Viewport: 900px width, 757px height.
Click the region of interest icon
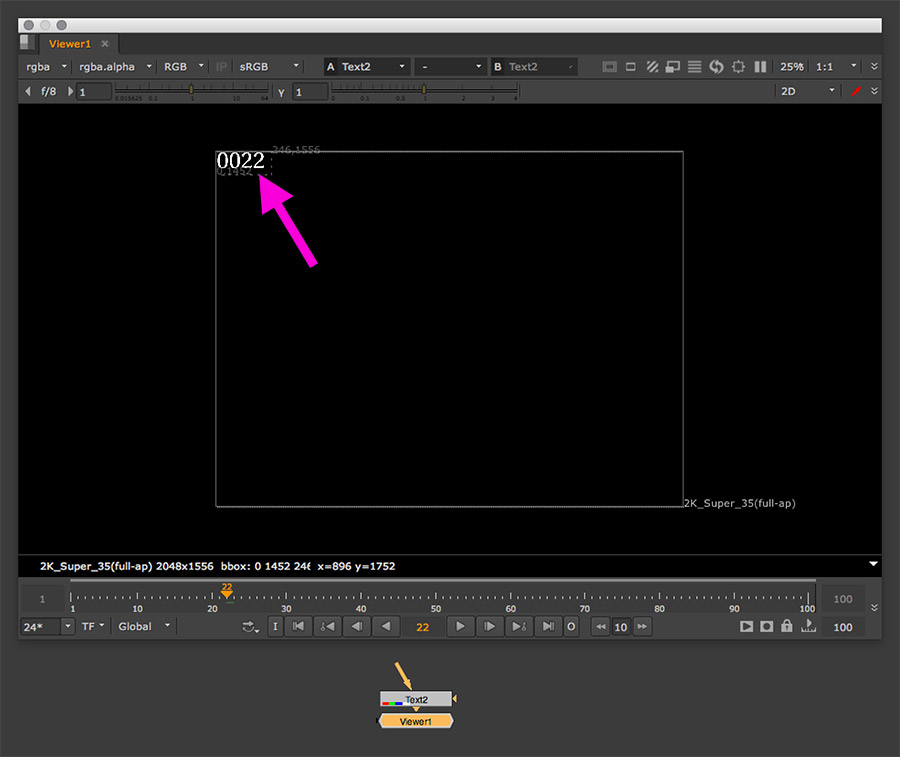point(738,67)
